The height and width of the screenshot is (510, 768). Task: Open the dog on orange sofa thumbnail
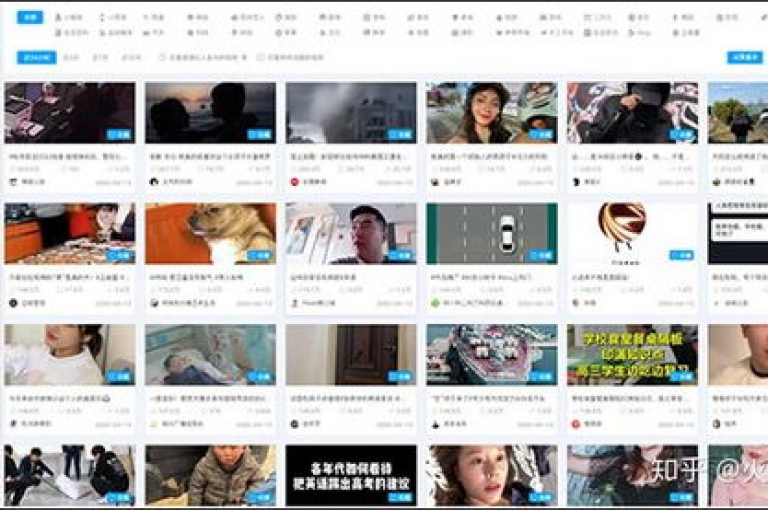(x=211, y=234)
